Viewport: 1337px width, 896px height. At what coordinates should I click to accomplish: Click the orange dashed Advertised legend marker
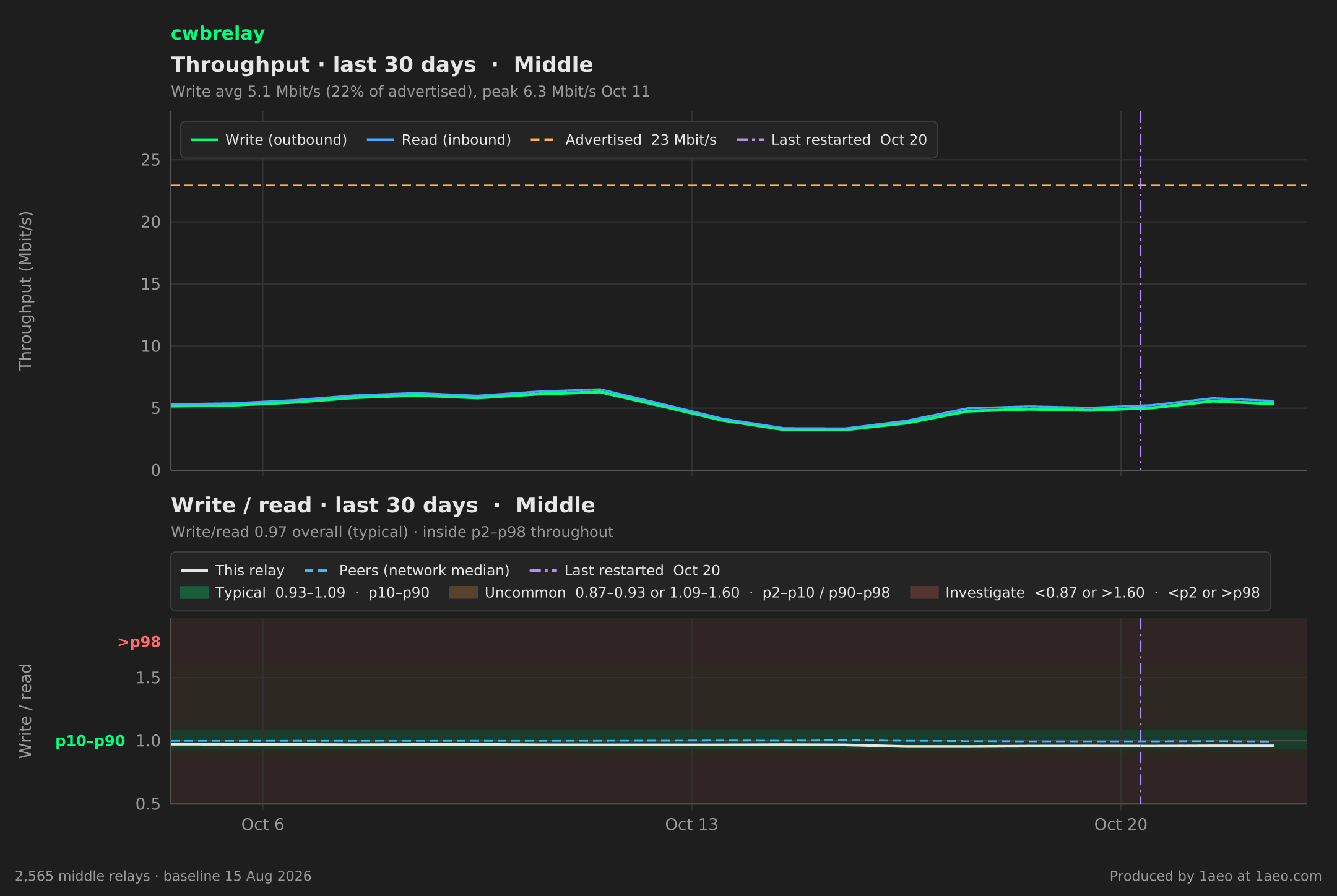click(x=542, y=140)
